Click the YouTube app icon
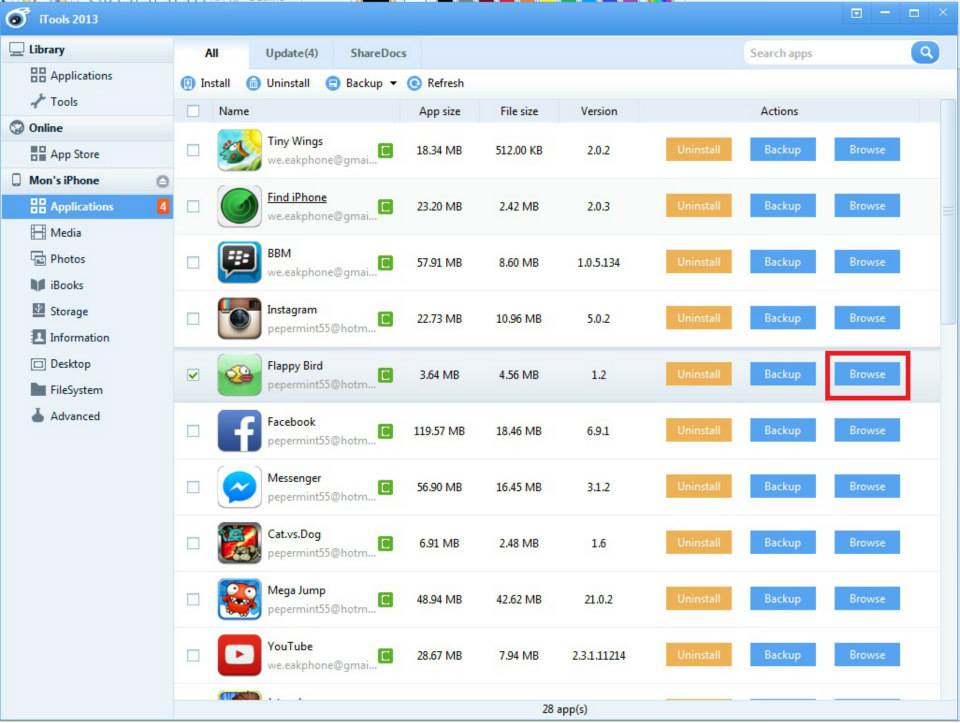The height and width of the screenshot is (723, 960). pyautogui.click(x=239, y=655)
